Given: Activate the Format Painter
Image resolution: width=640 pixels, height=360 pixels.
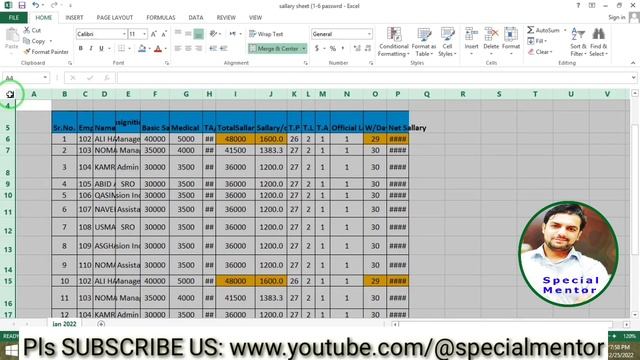Looking at the screenshot, I should click(x=46, y=52).
